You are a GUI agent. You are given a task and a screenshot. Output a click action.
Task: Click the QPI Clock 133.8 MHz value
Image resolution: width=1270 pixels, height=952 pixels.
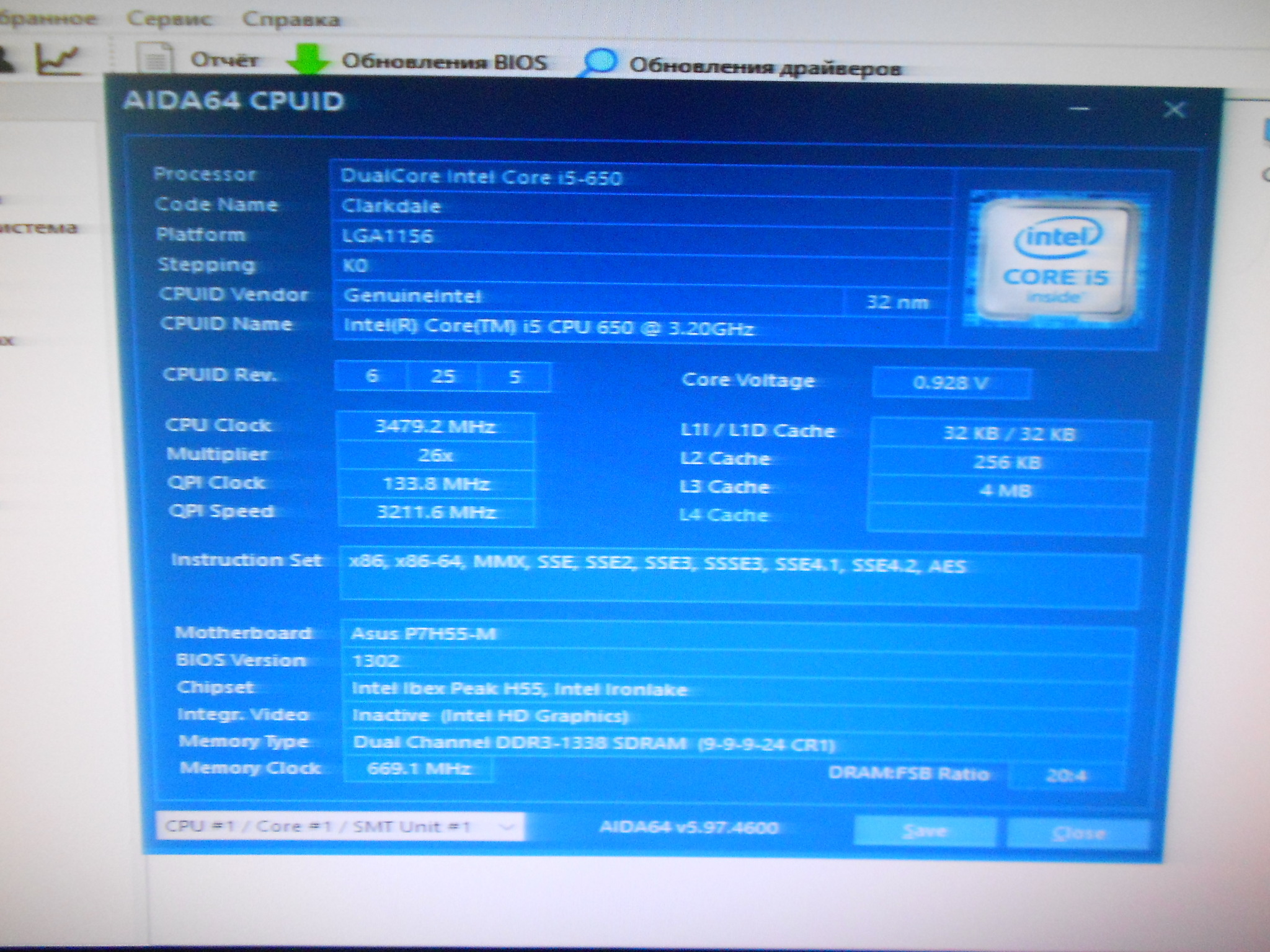point(436,484)
